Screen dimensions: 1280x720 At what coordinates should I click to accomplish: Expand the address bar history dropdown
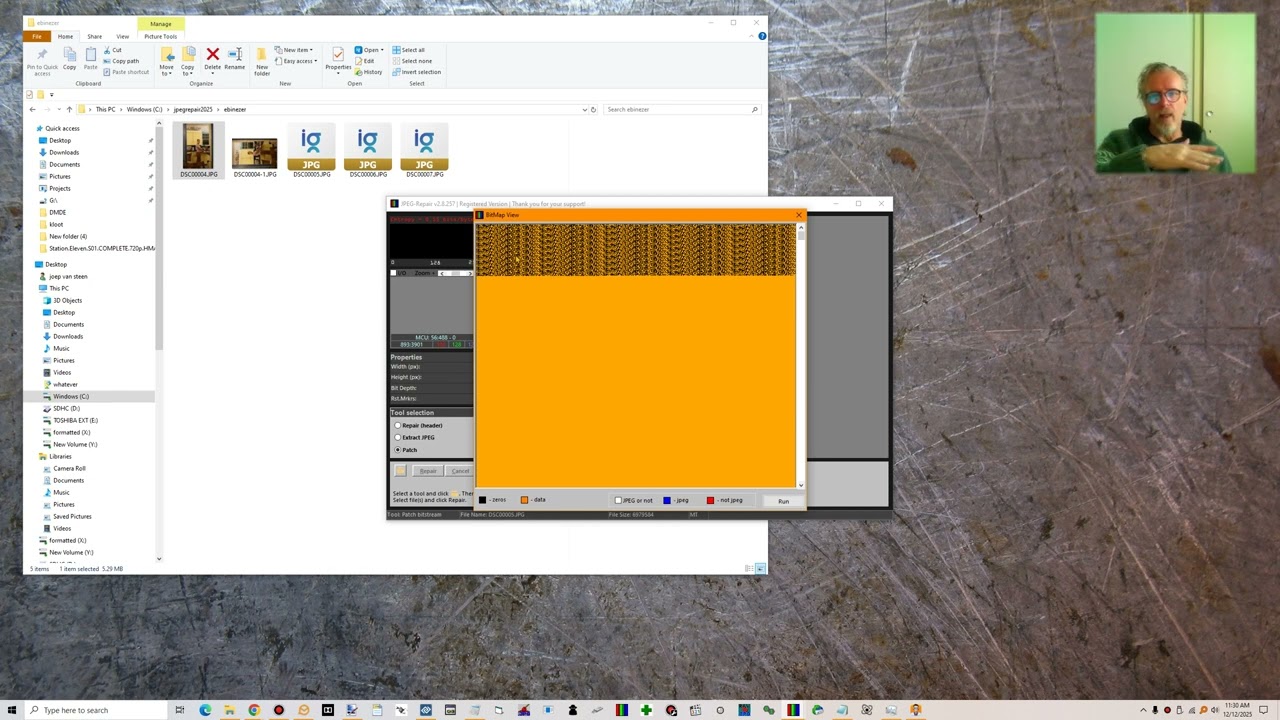[x=585, y=109]
